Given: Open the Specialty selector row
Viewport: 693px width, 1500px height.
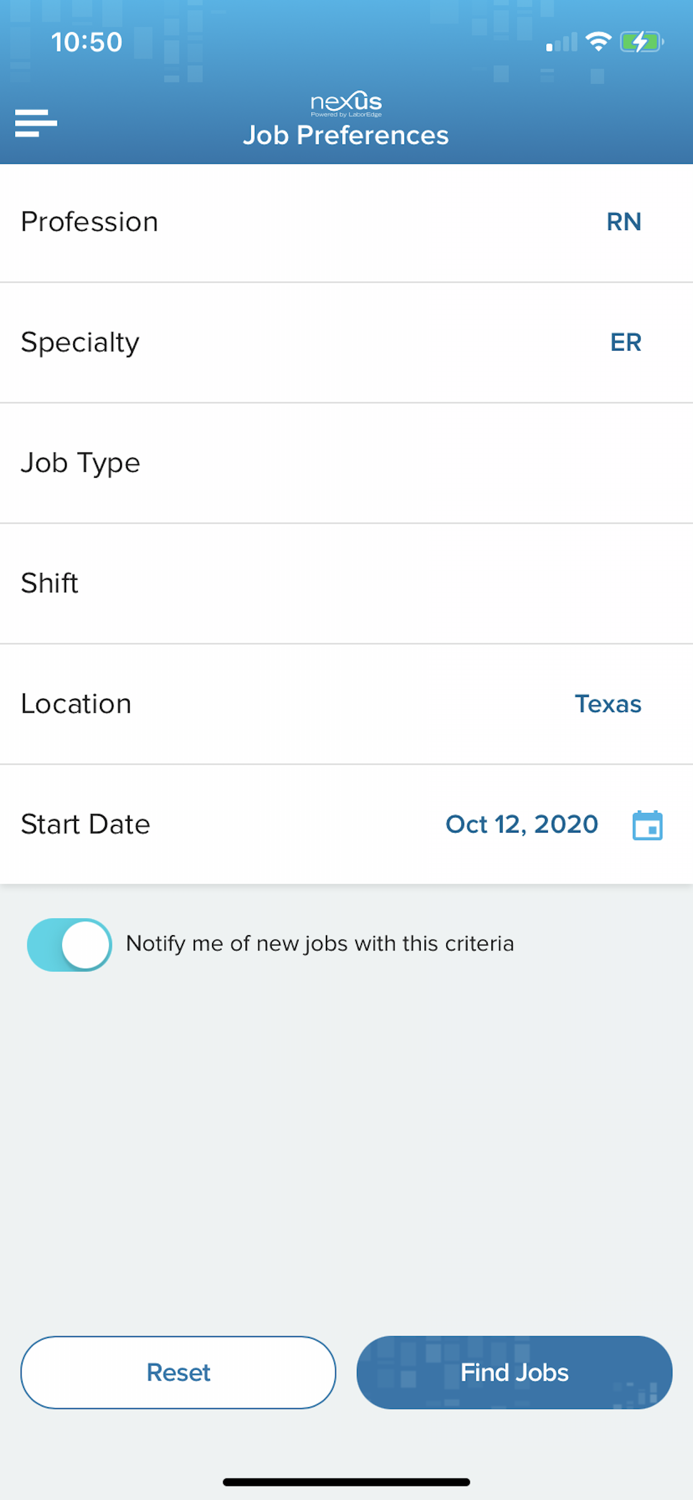Looking at the screenshot, I should [346, 343].
